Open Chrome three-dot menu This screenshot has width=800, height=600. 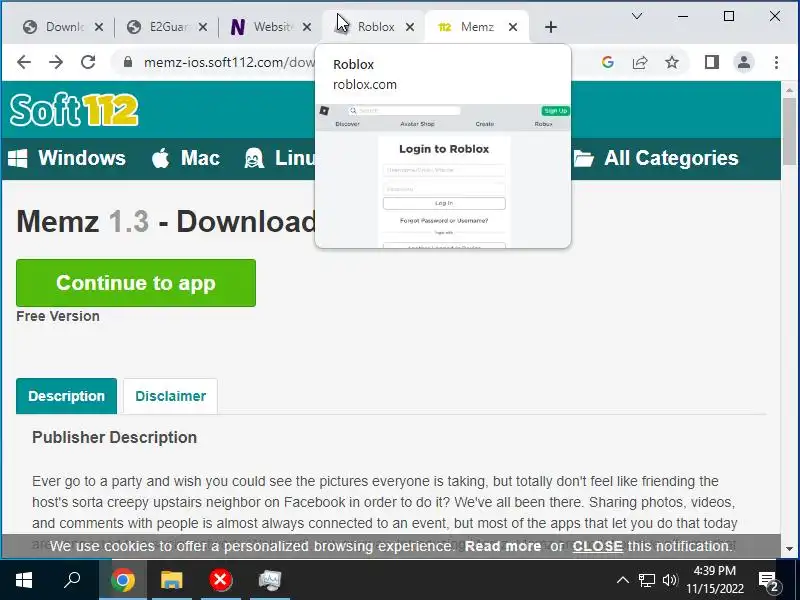point(776,62)
